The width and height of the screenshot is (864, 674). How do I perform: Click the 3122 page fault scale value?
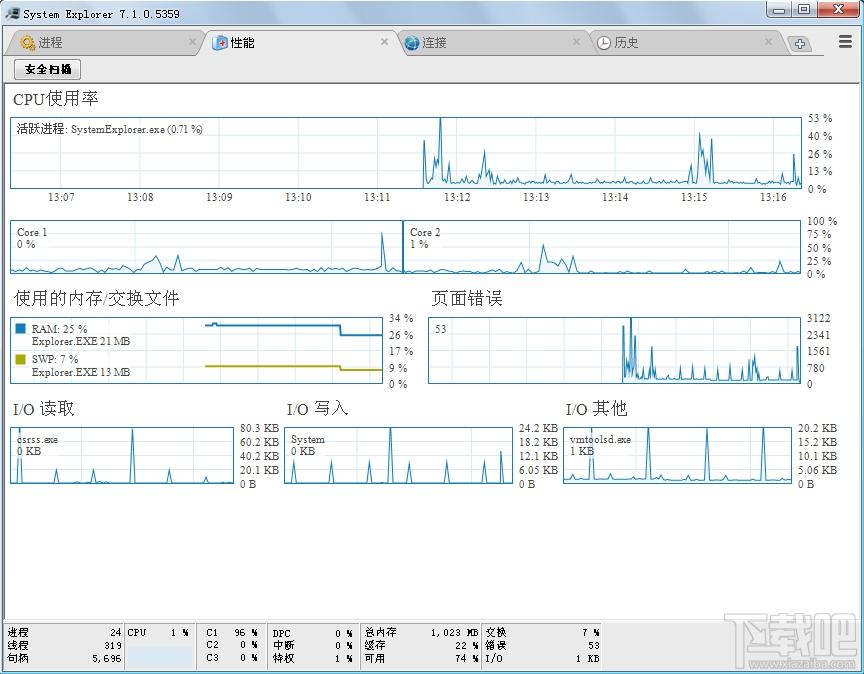pos(818,318)
